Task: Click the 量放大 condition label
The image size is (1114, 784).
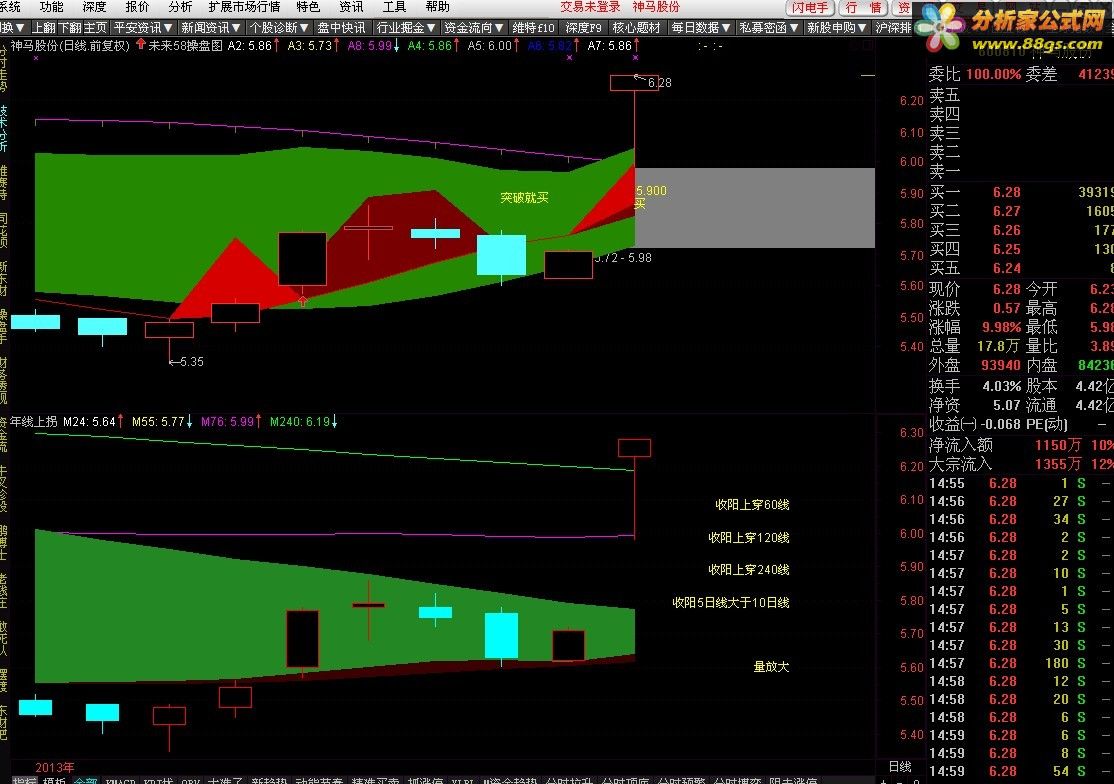Action: pyautogui.click(x=771, y=667)
